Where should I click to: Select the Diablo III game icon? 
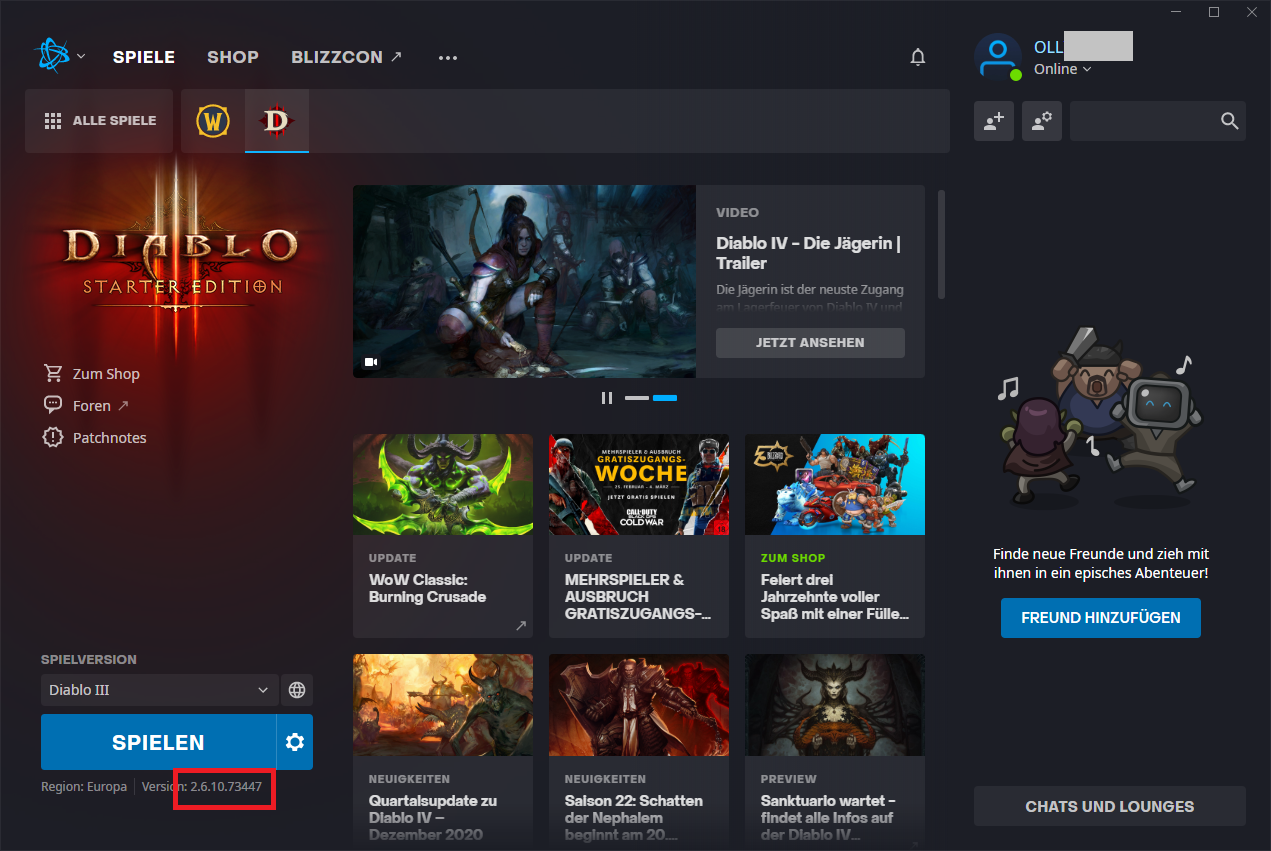(x=276, y=121)
